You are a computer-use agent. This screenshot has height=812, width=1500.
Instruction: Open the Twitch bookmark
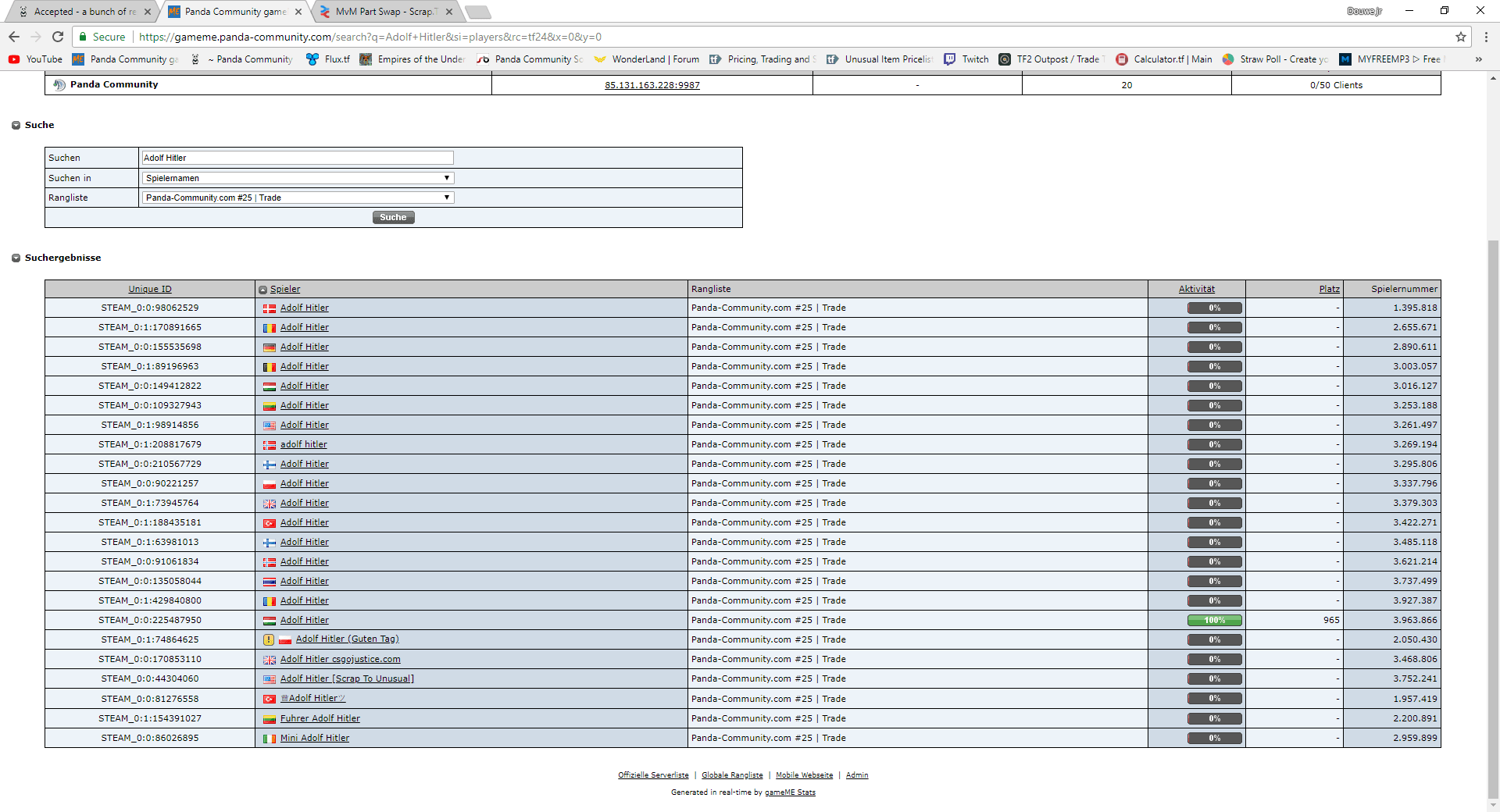click(x=966, y=59)
